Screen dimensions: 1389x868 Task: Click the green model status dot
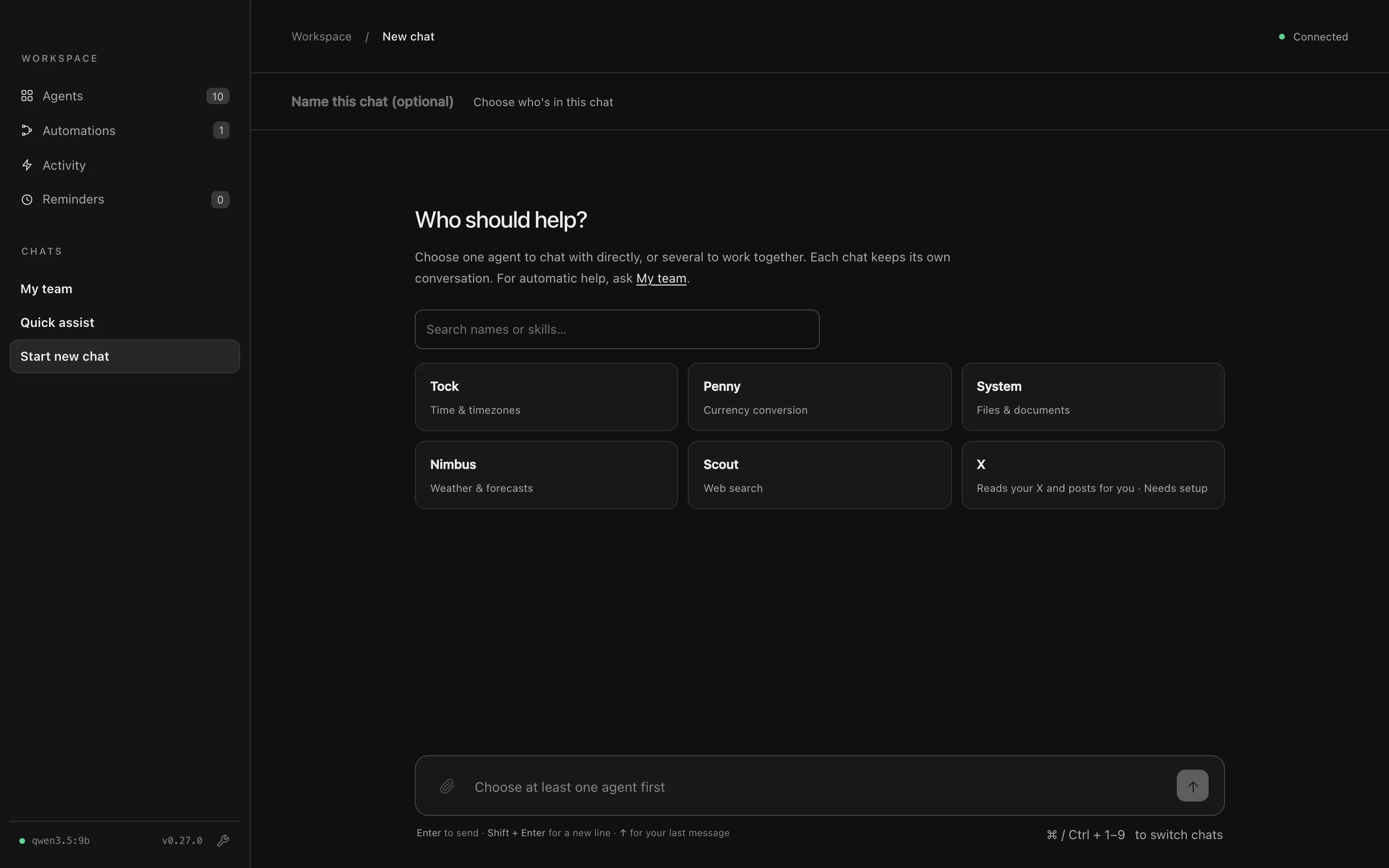coord(22,841)
